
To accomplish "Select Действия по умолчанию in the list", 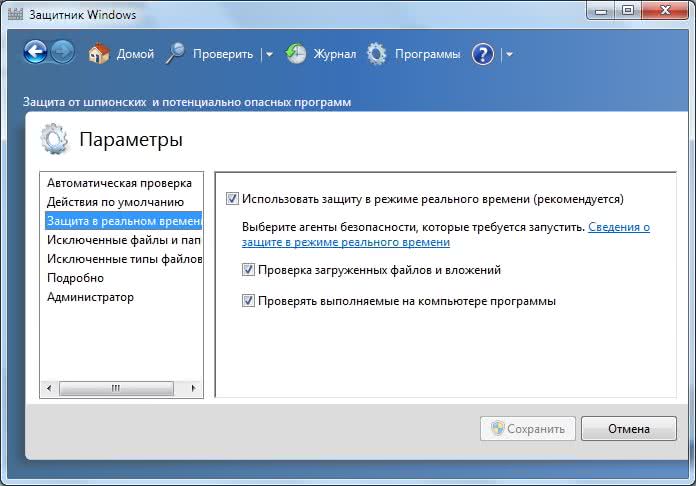I will [121, 202].
